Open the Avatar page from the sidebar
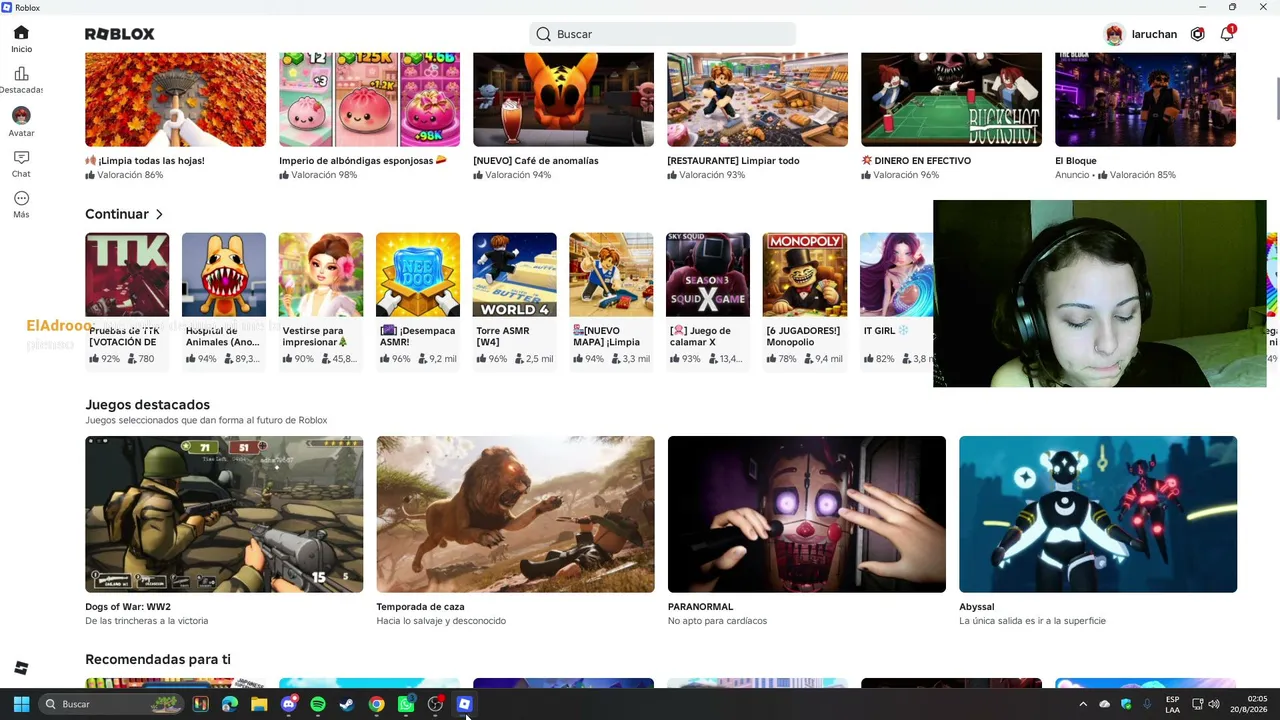The image size is (1280, 720). coord(21,122)
